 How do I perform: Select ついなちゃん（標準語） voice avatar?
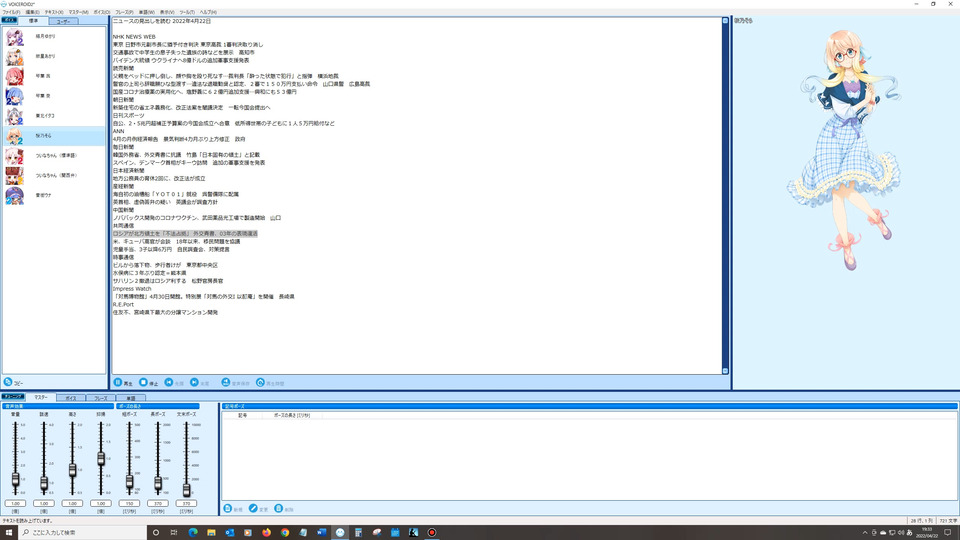point(15,156)
